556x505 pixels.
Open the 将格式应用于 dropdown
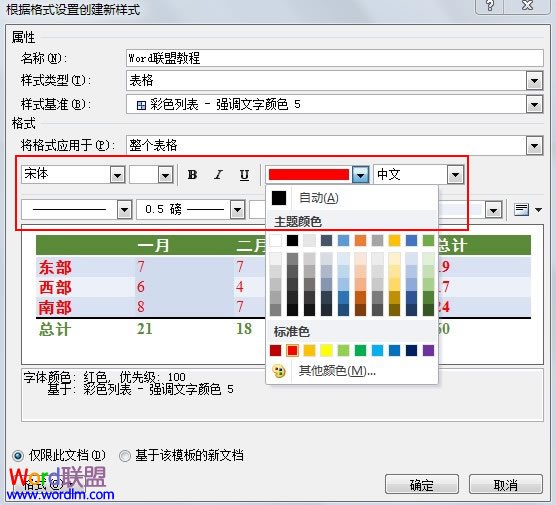point(534,146)
